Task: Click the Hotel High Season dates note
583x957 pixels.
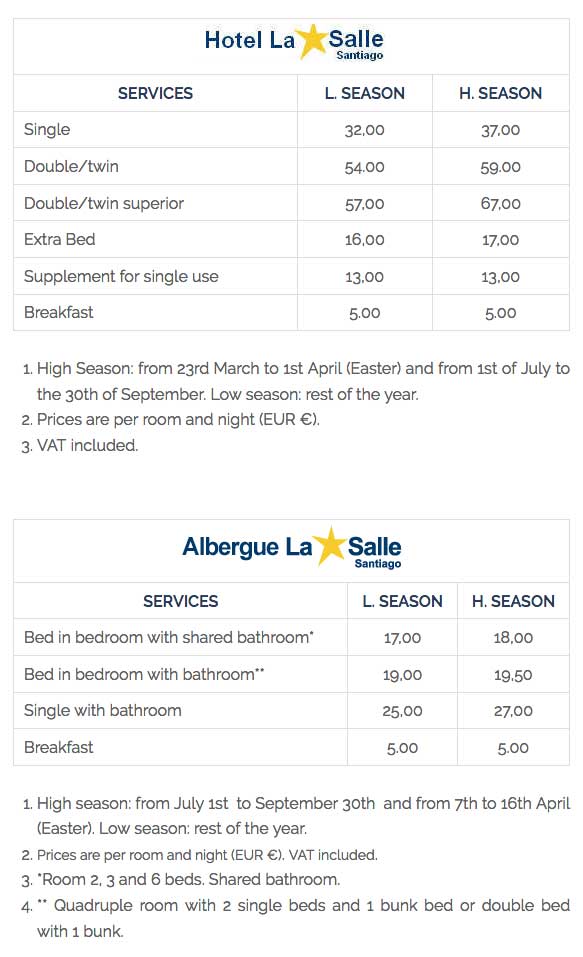Action: click(297, 381)
